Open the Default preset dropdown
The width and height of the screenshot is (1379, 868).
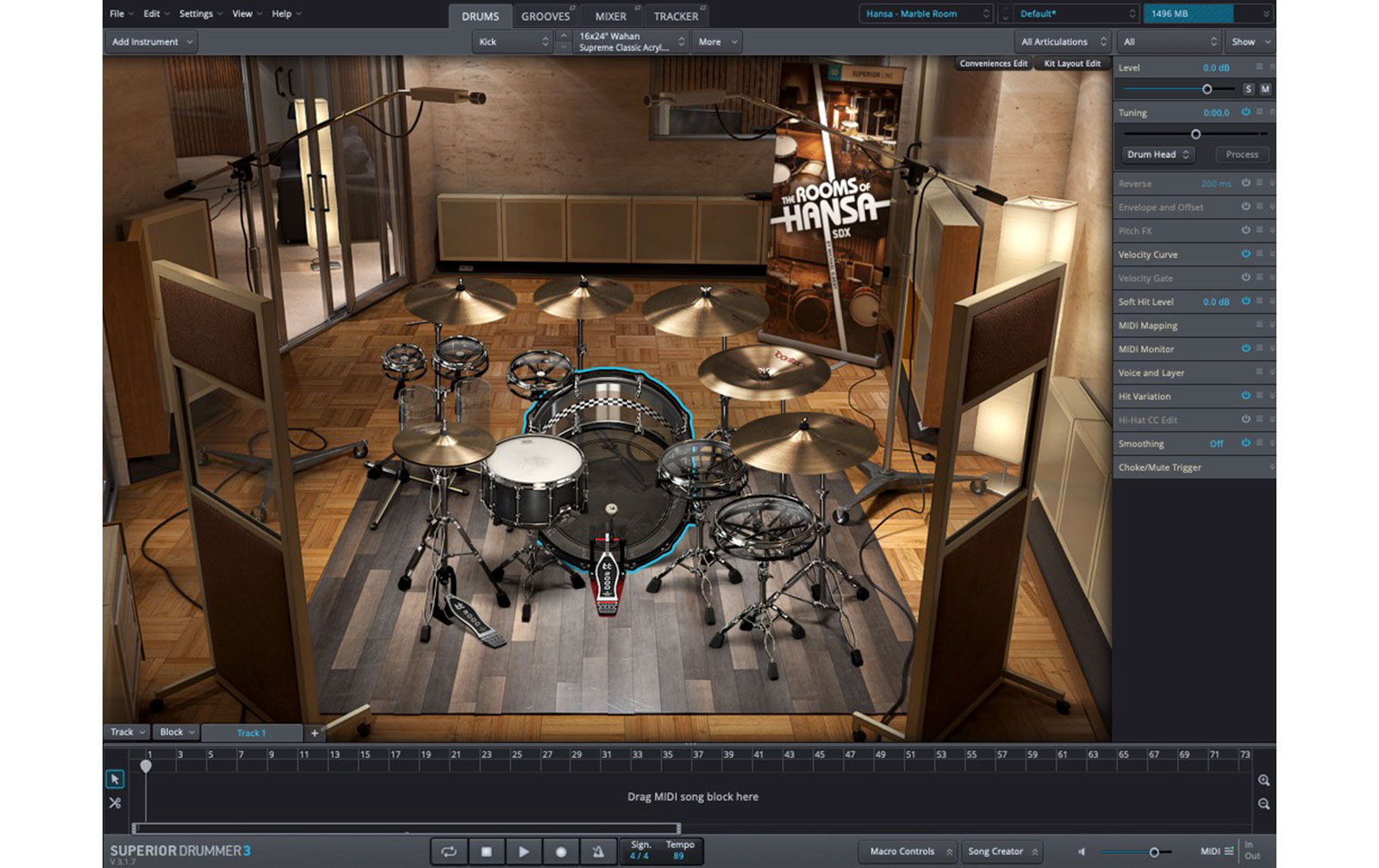[1076, 14]
